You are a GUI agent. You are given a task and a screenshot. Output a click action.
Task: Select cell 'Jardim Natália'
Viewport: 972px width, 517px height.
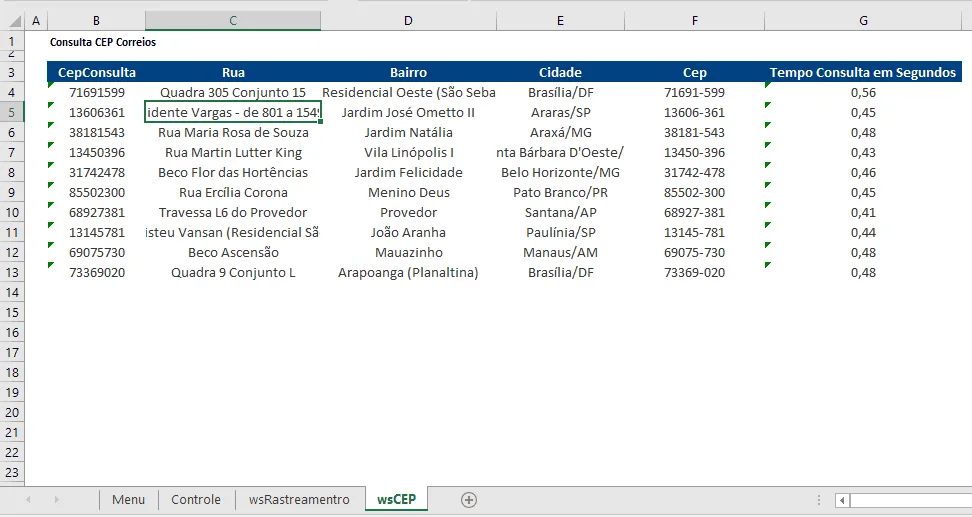pyautogui.click(x=408, y=132)
